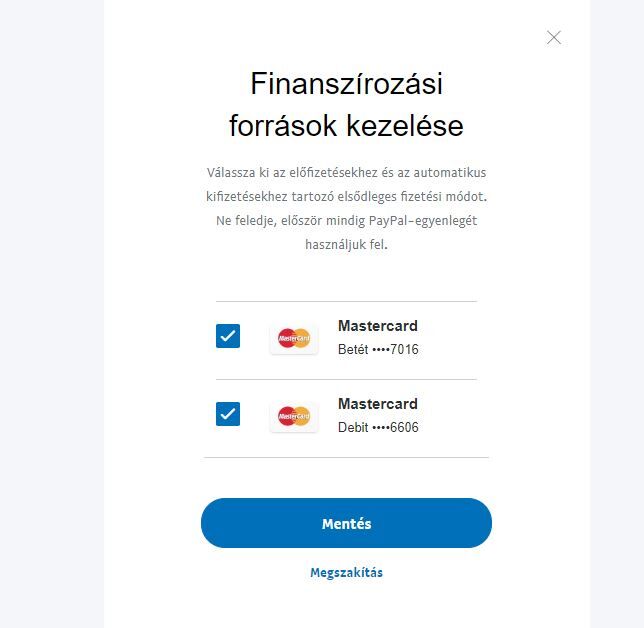Uncheck the Mastercard ending in 6606
Image resolution: width=644 pixels, height=628 pixels.
click(x=228, y=413)
